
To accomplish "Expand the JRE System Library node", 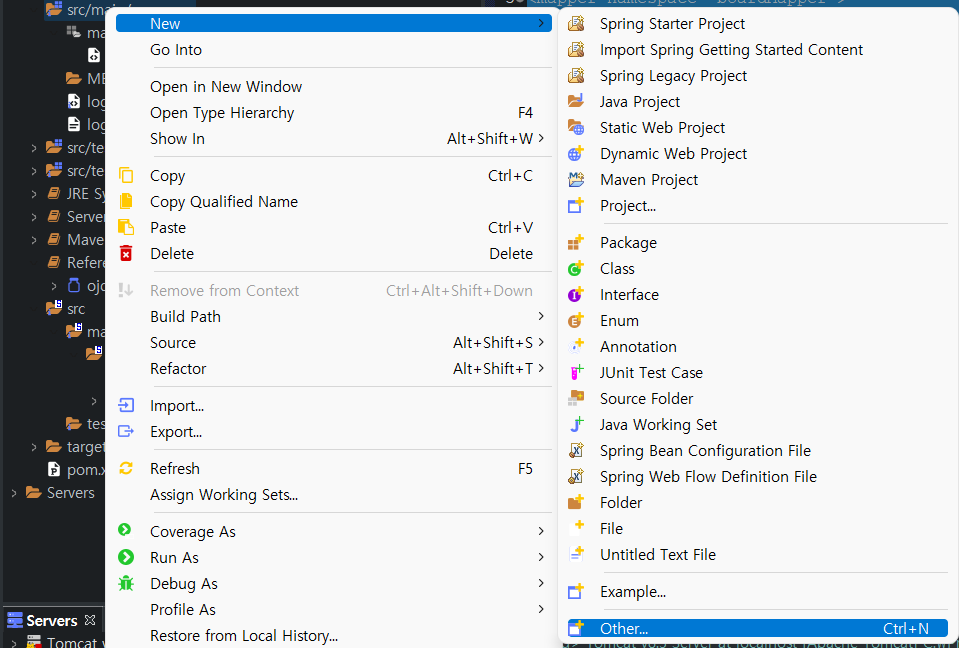I will click(x=34, y=194).
